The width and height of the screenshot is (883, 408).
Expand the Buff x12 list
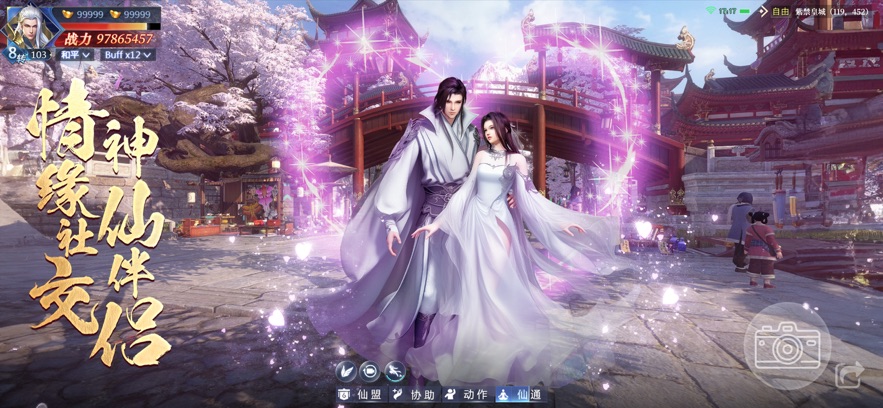[x=127, y=55]
